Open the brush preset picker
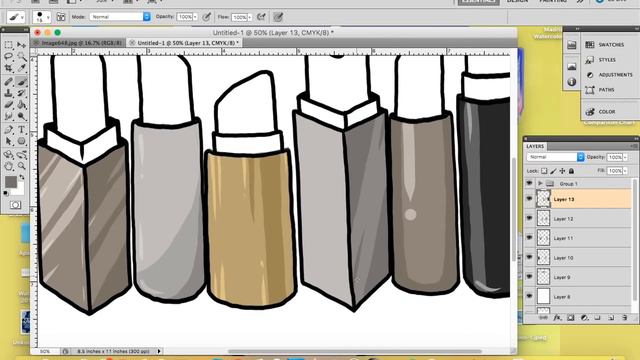 click(42, 17)
